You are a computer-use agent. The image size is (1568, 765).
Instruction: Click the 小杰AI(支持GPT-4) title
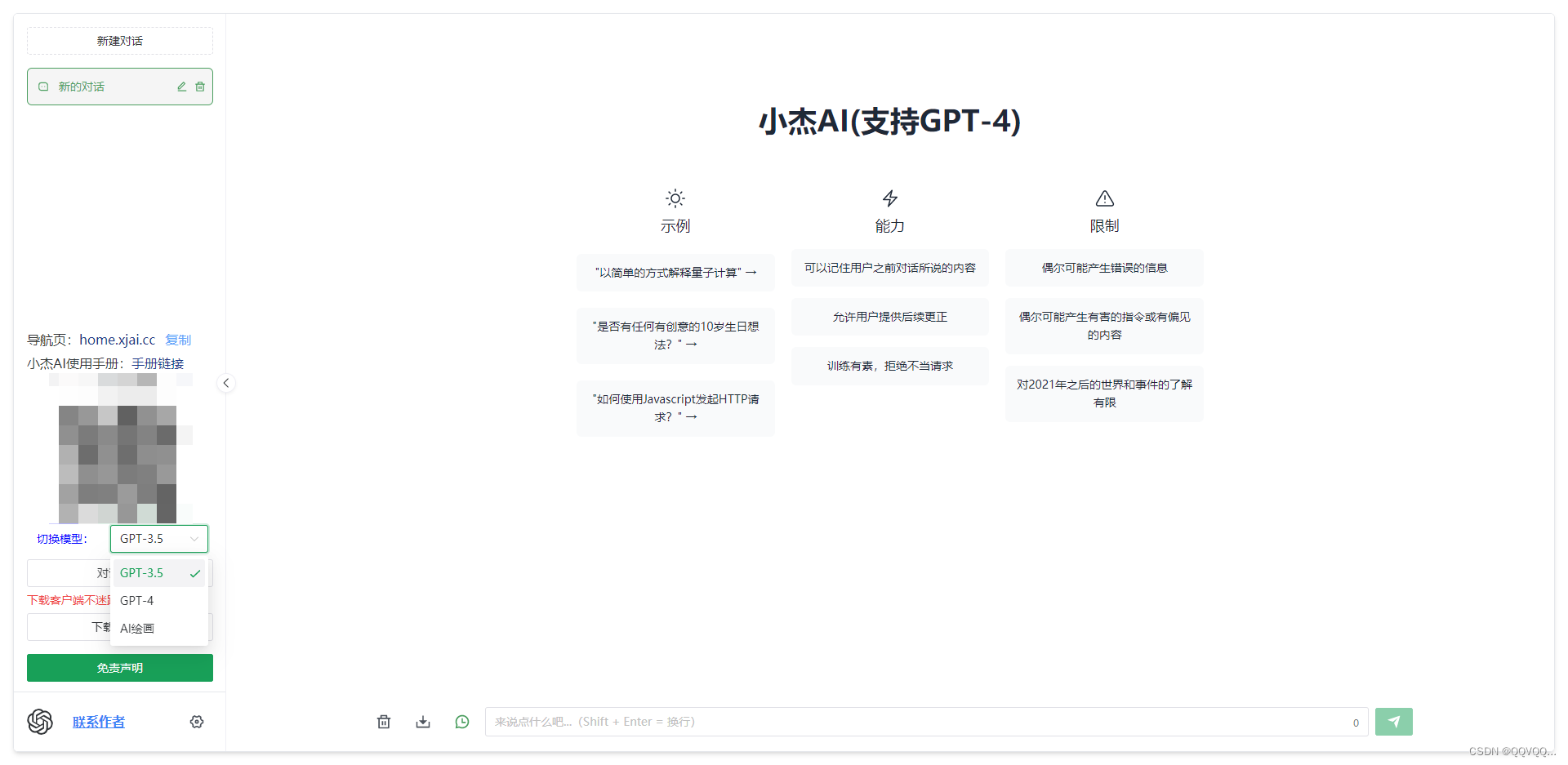(890, 121)
